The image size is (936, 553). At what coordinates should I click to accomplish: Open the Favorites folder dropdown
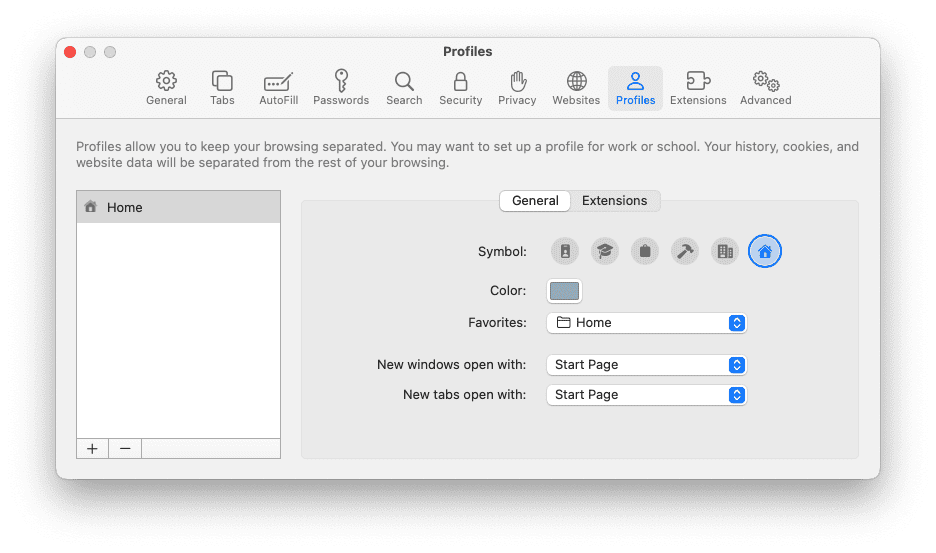click(x=646, y=323)
